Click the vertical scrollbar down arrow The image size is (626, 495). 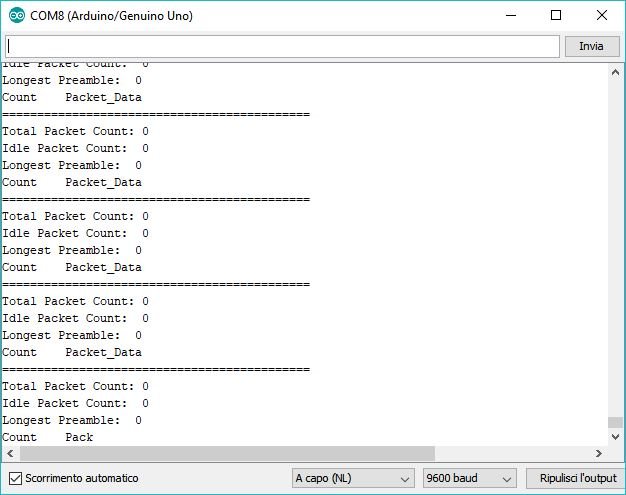click(615, 437)
